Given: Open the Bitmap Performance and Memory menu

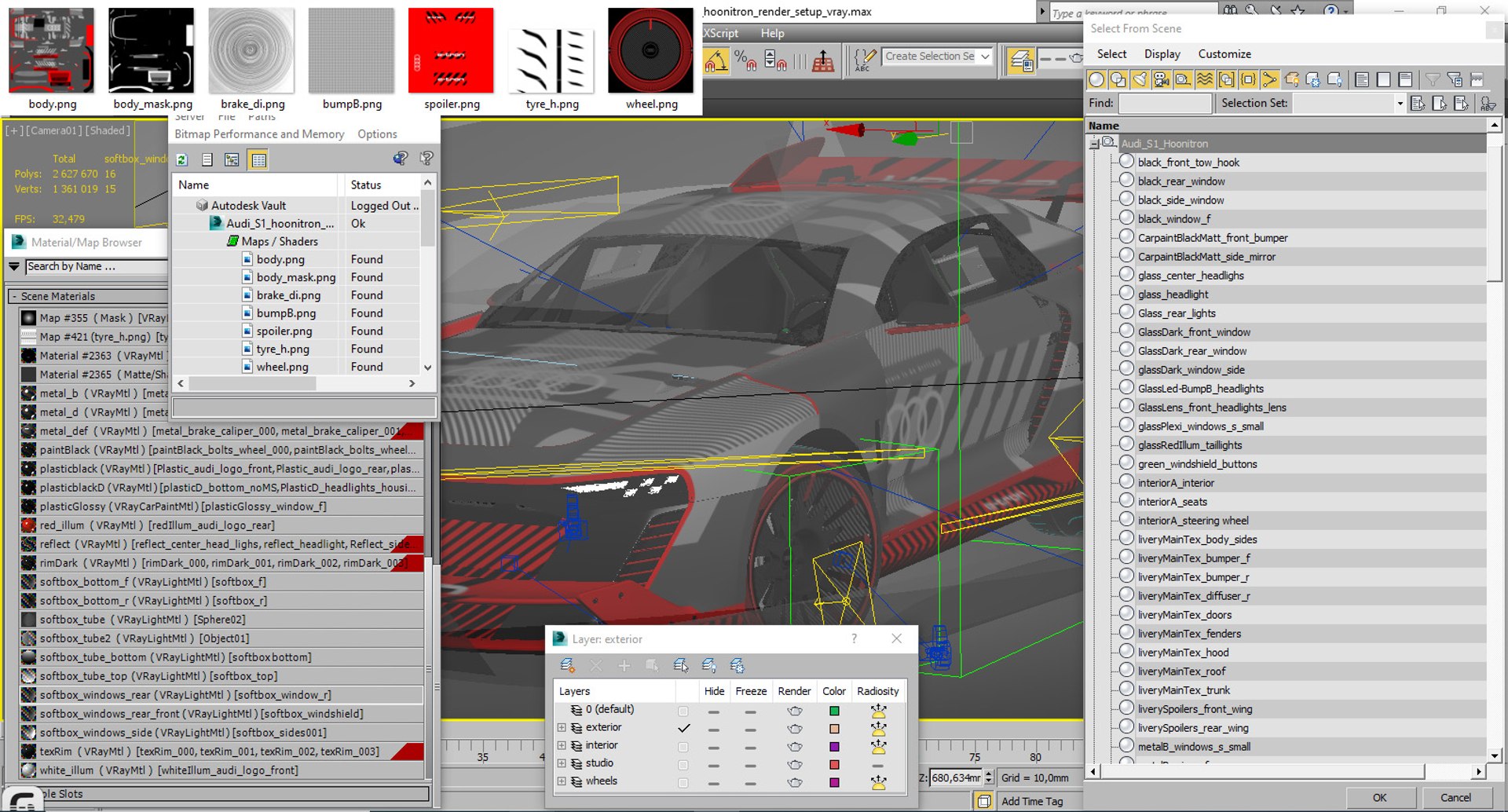Looking at the screenshot, I should click(x=259, y=134).
